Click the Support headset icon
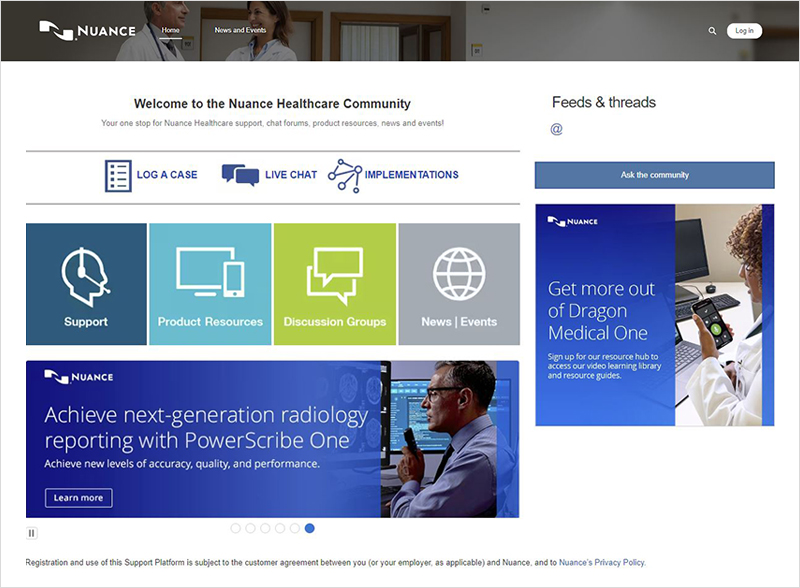 pyautogui.click(x=85, y=277)
